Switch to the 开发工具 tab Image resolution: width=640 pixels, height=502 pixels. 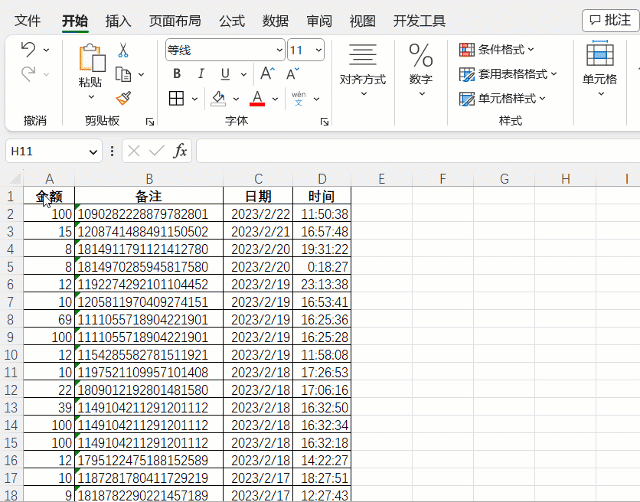tap(419, 20)
